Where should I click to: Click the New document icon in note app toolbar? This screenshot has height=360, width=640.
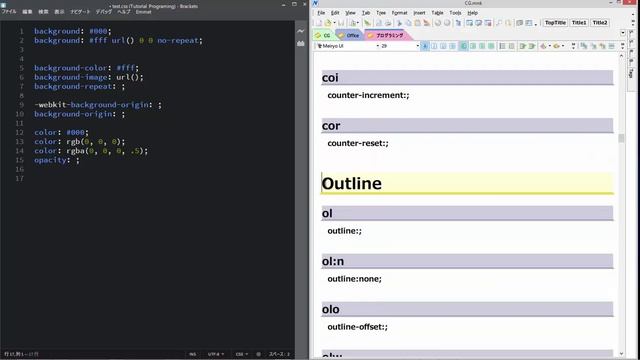coord(319,23)
